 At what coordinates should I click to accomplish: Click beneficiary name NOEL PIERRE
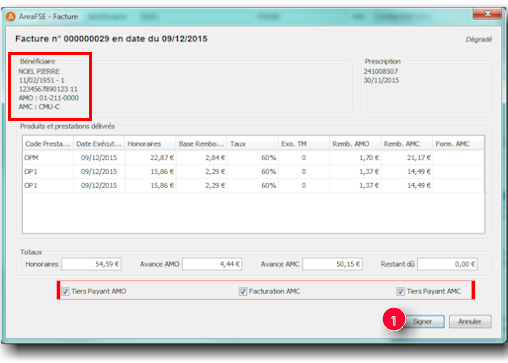[39, 71]
